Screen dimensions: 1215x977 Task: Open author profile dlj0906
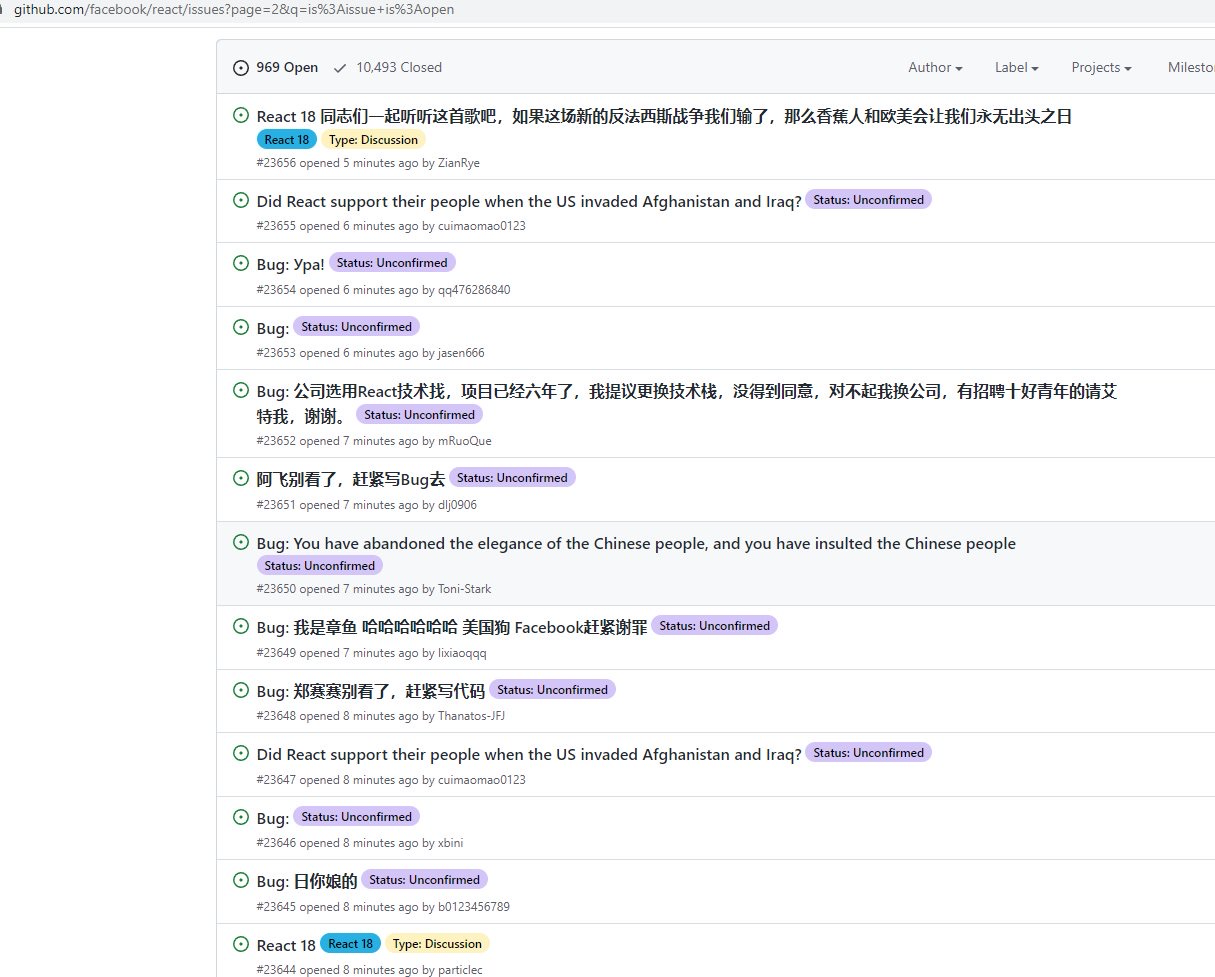457,505
